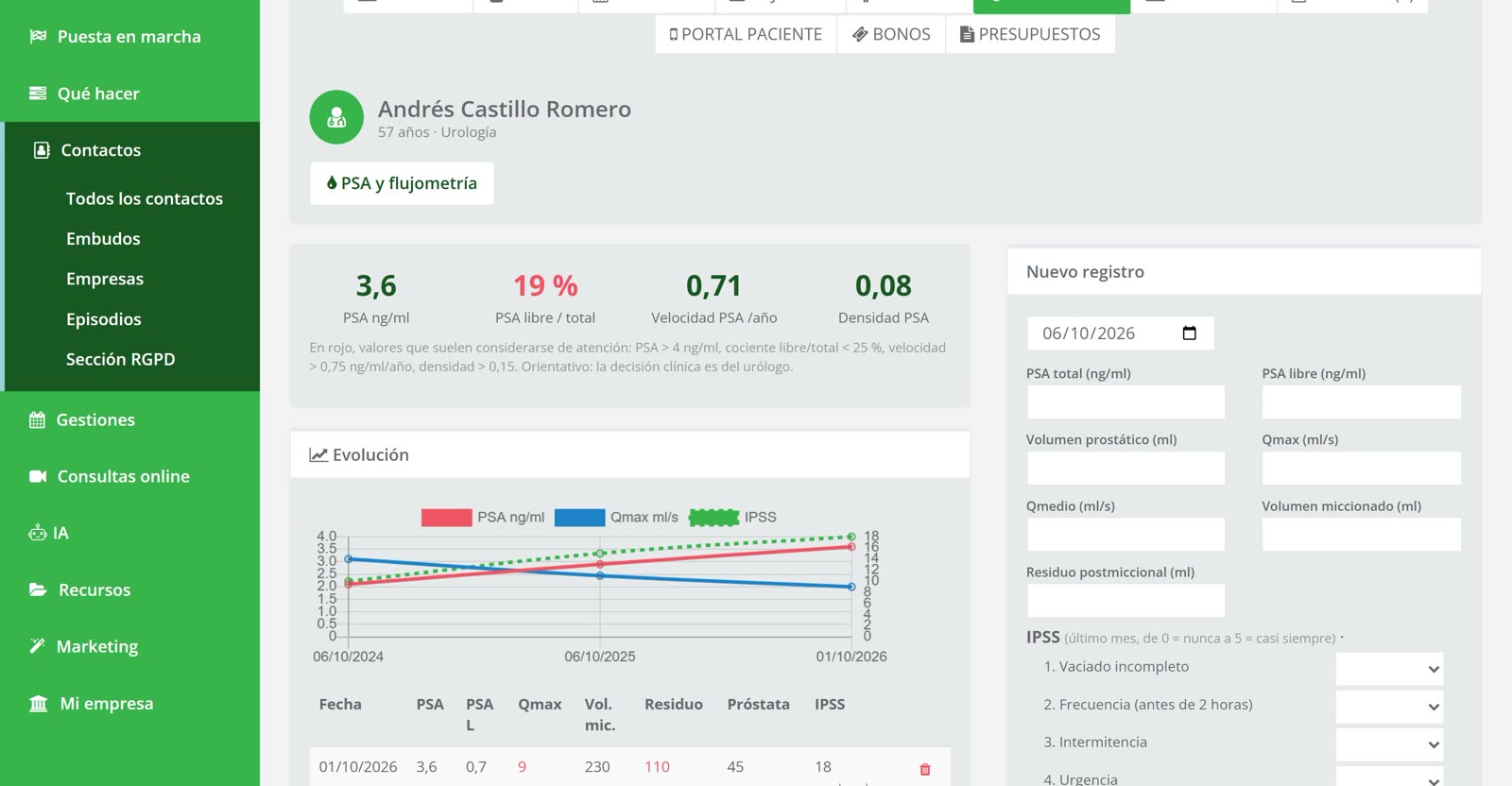
Task: Focus the Volumen prostático (ml) field
Action: 1125,469
